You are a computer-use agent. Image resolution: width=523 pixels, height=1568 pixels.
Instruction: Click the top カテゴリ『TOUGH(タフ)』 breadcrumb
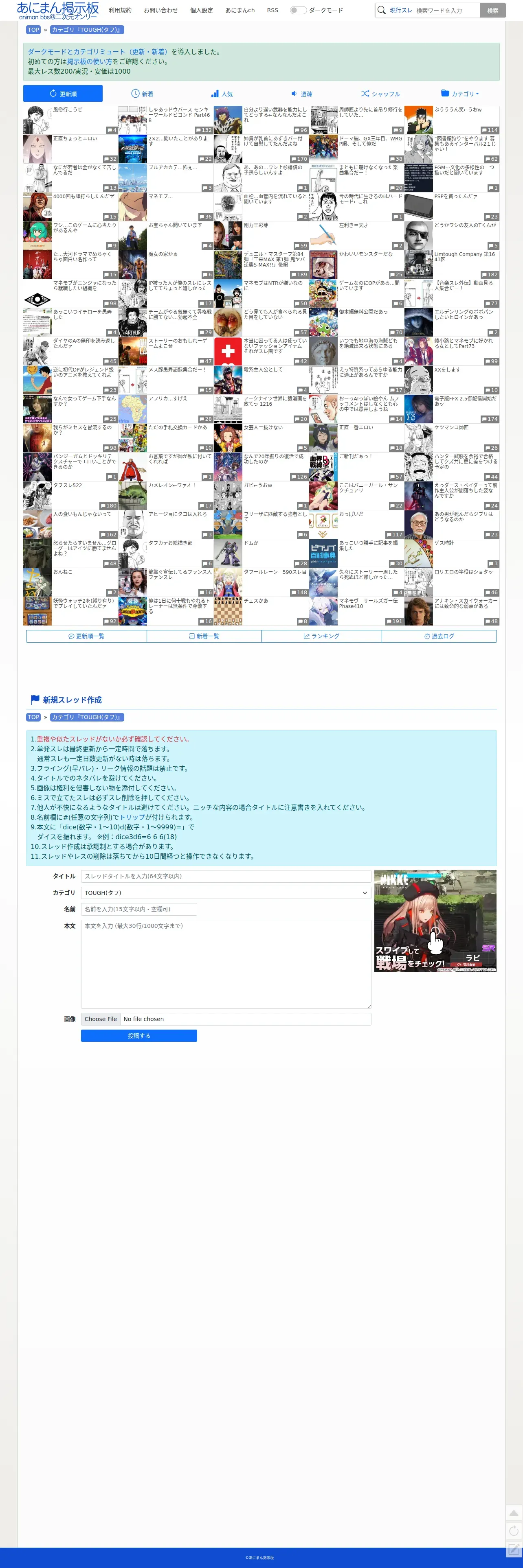pyautogui.click(x=87, y=29)
